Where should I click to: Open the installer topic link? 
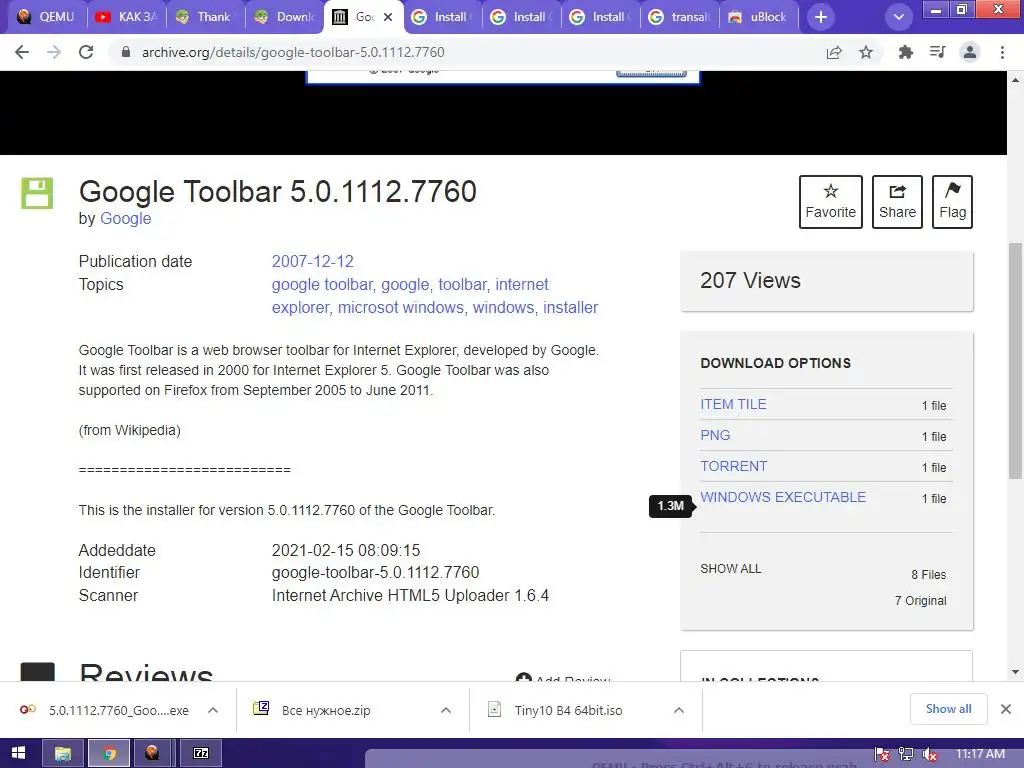click(x=570, y=308)
